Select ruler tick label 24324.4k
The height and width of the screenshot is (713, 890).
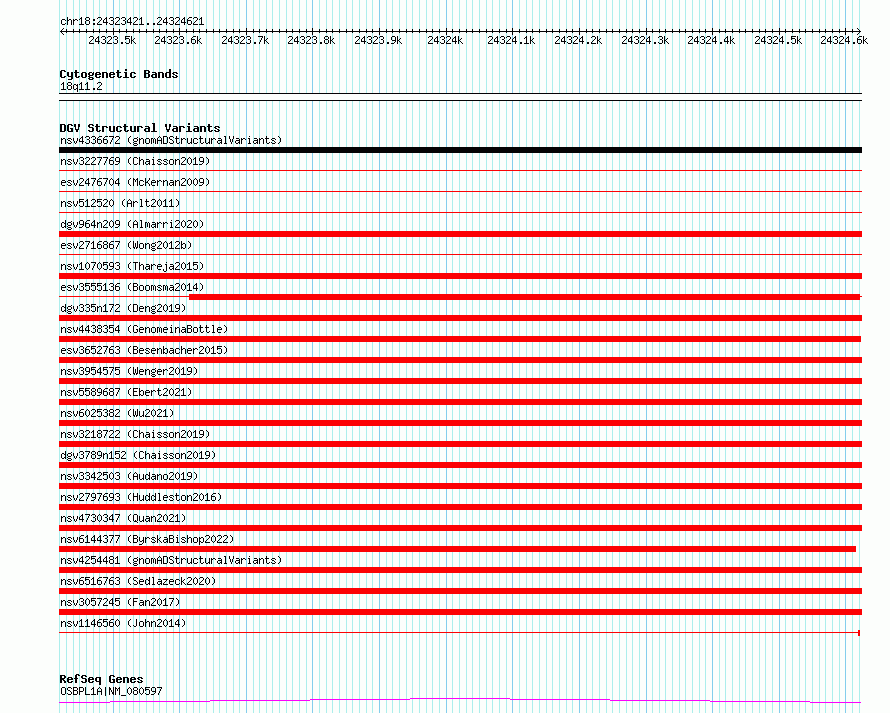(711, 40)
